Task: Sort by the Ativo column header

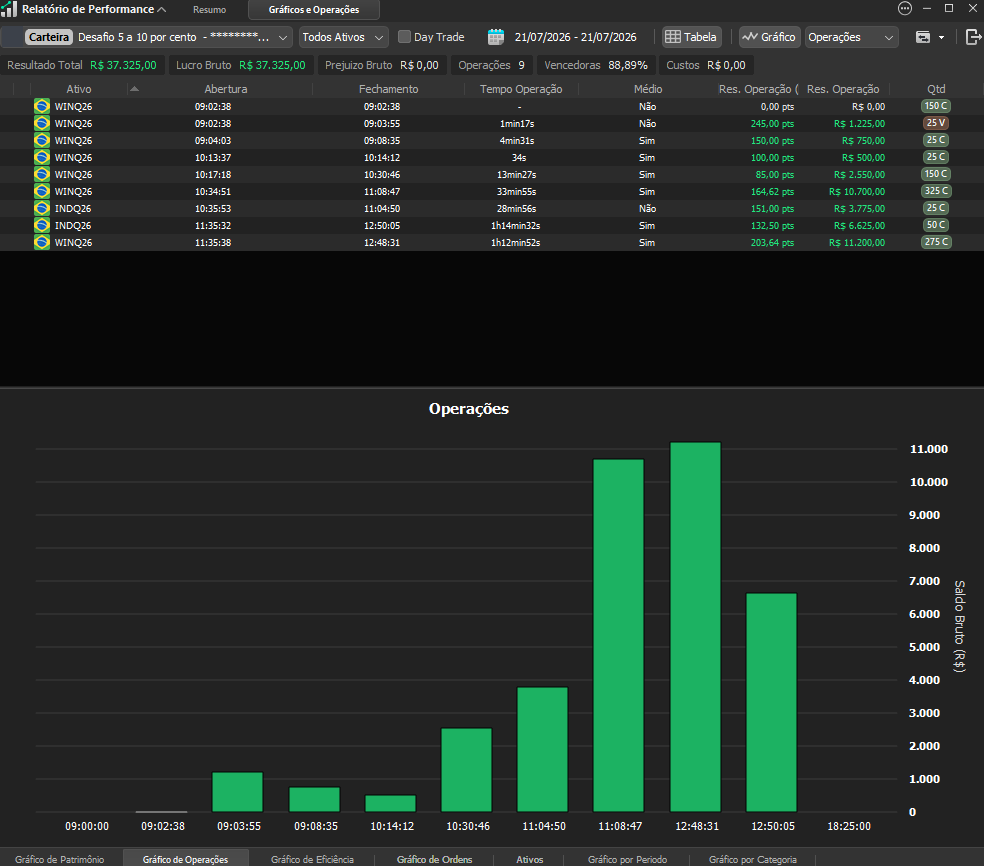Action: 79,89
